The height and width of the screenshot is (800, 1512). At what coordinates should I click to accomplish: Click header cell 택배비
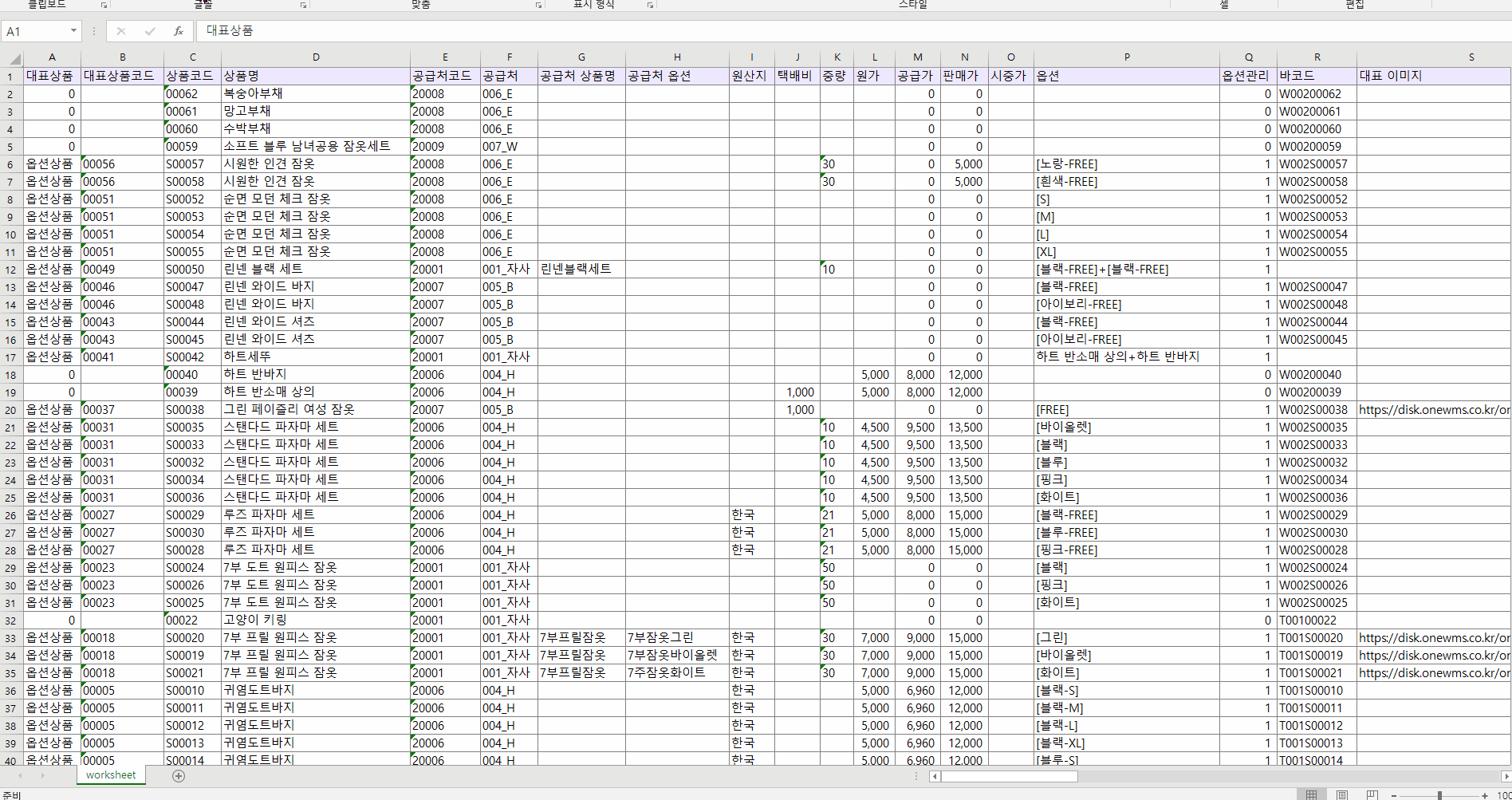coord(797,76)
